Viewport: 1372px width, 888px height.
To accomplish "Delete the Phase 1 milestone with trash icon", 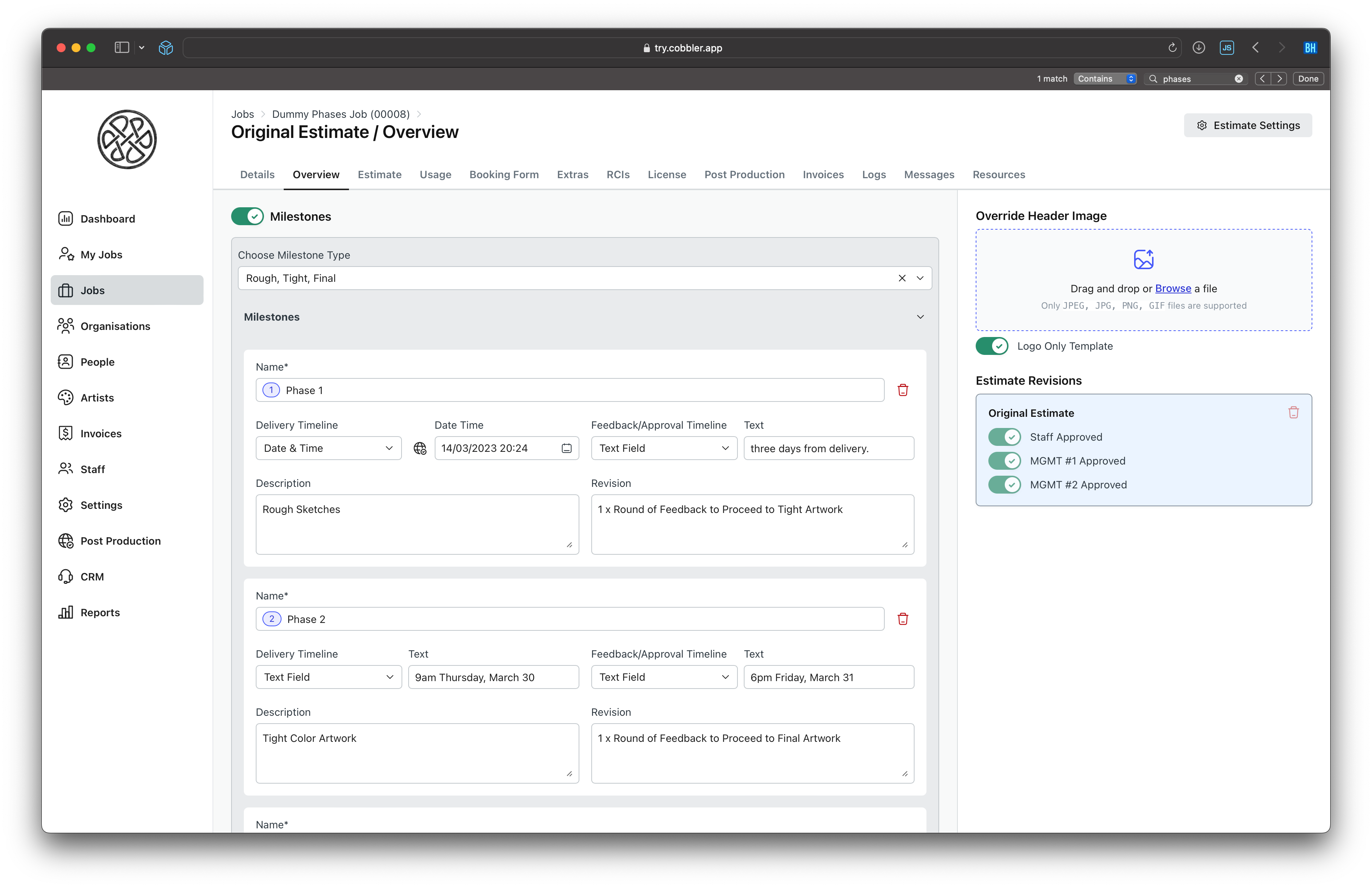I will (903, 390).
